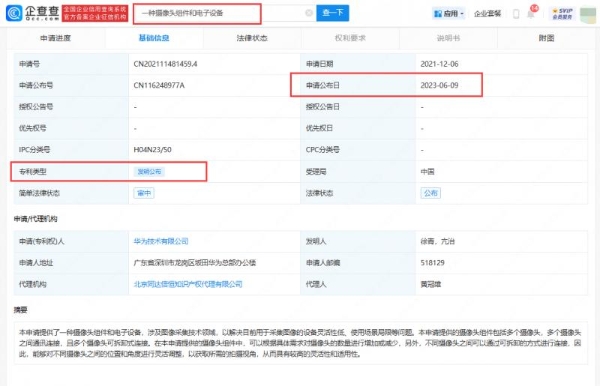Select the inventor names 徐西, 方治
Image resolution: width=600 pixels, height=386 pixels.
click(x=437, y=241)
